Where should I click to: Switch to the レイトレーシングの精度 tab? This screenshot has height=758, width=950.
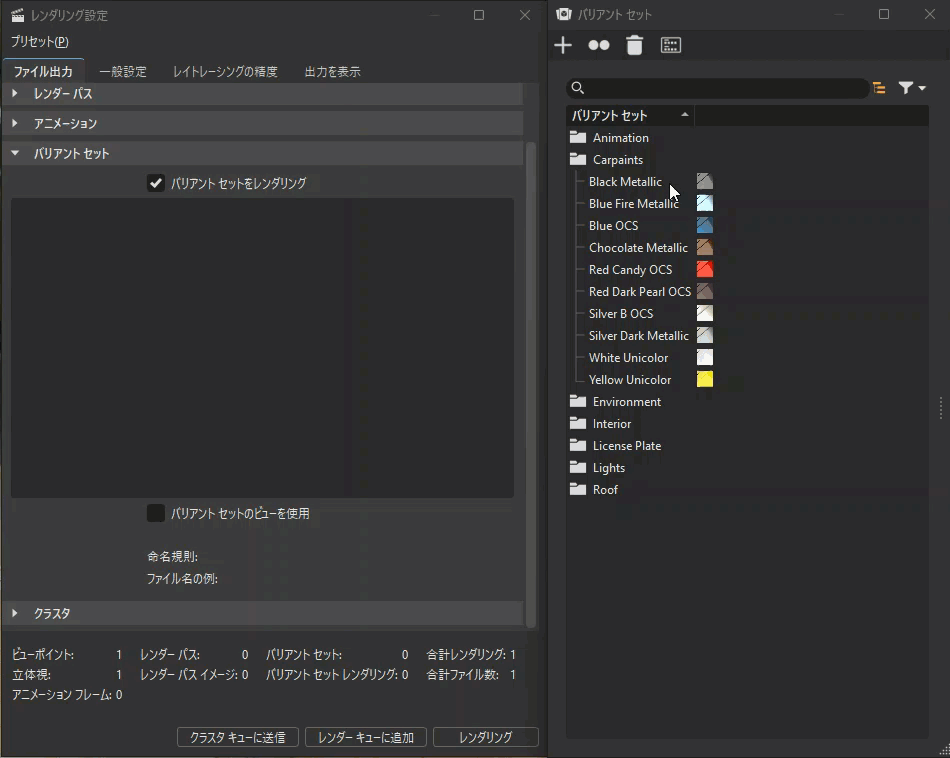coord(225,71)
